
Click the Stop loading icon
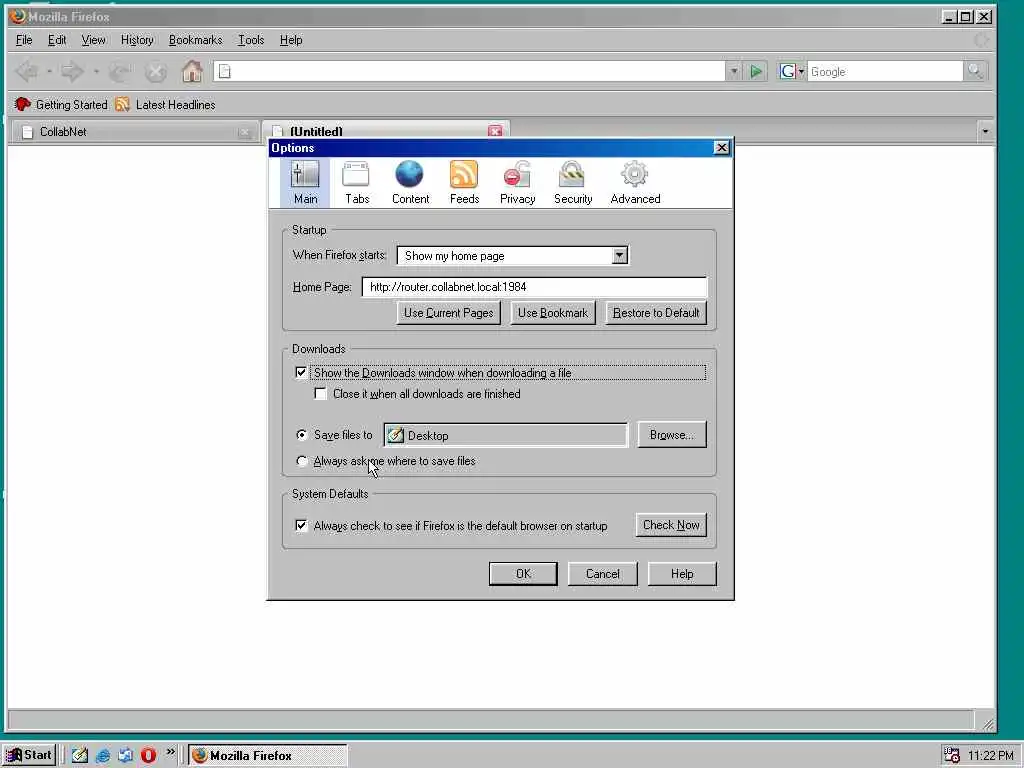coord(155,71)
